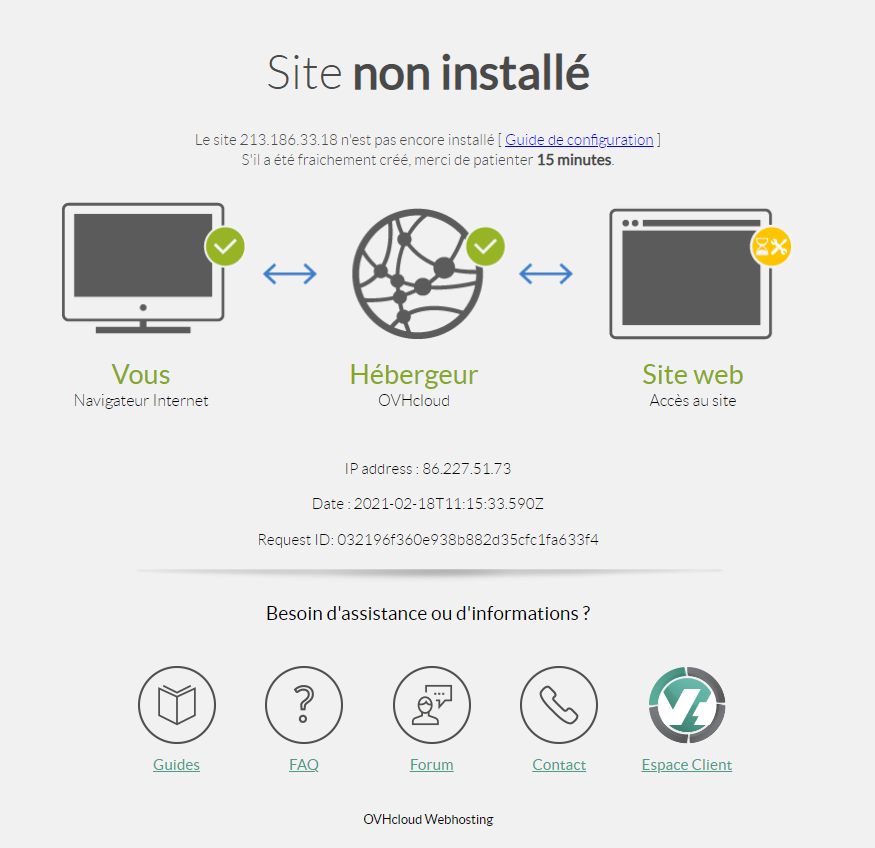Click the open book Guides icon
The width and height of the screenshot is (875, 848).
(177, 705)
